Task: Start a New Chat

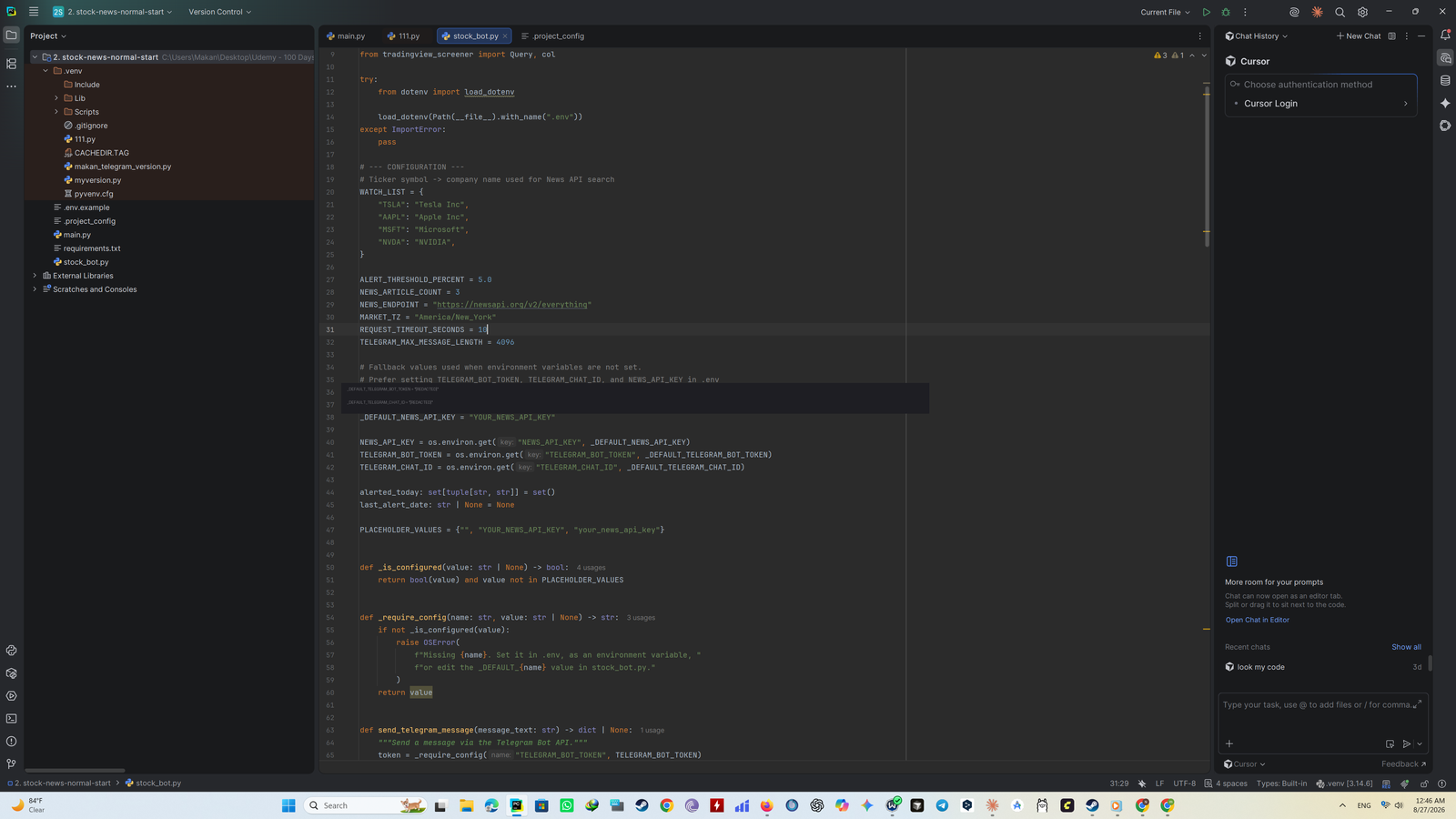Action: (1359, 36)
